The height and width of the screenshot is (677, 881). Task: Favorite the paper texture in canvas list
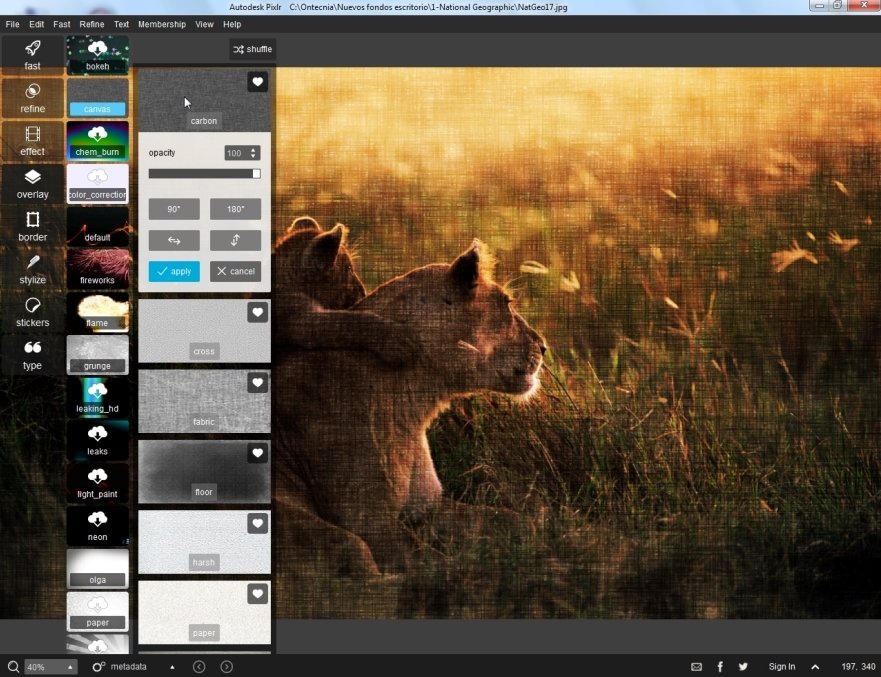pyautogui.click(x=257, y=594)
